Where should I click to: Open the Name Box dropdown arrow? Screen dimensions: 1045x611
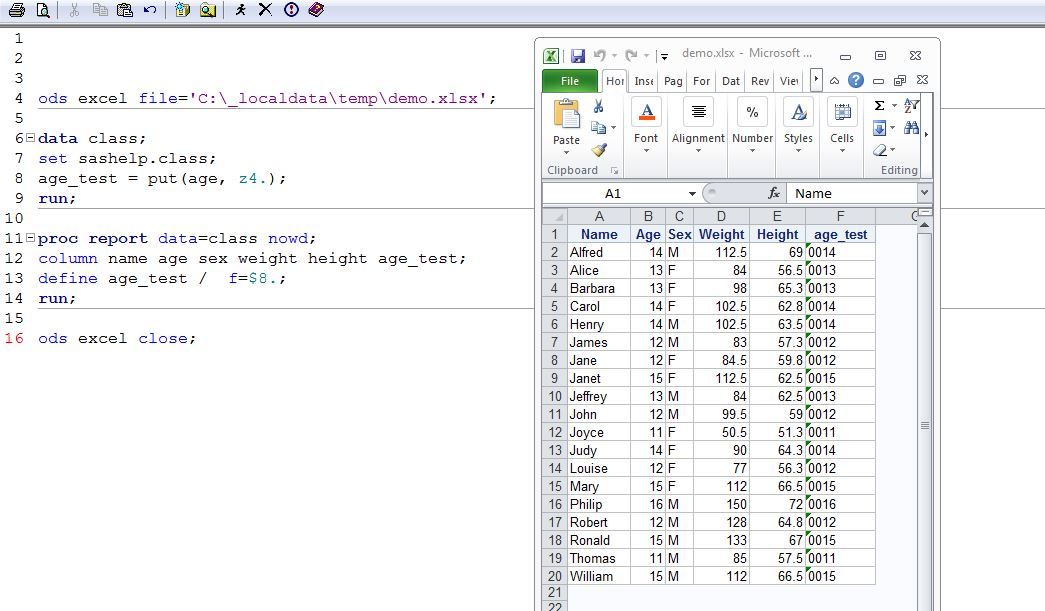[692, 194]
